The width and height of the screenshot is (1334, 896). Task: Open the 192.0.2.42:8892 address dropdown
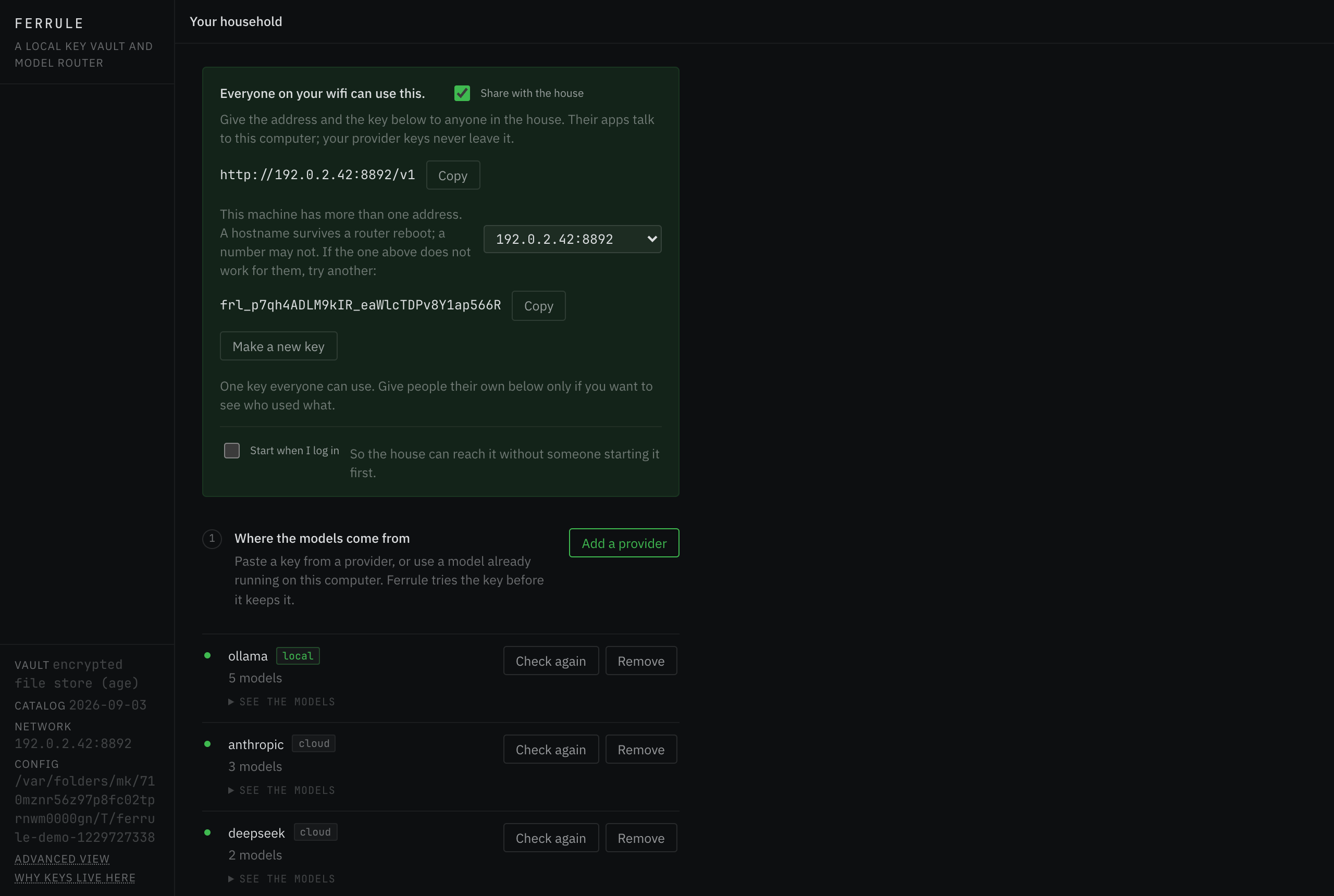pos(572,239)
